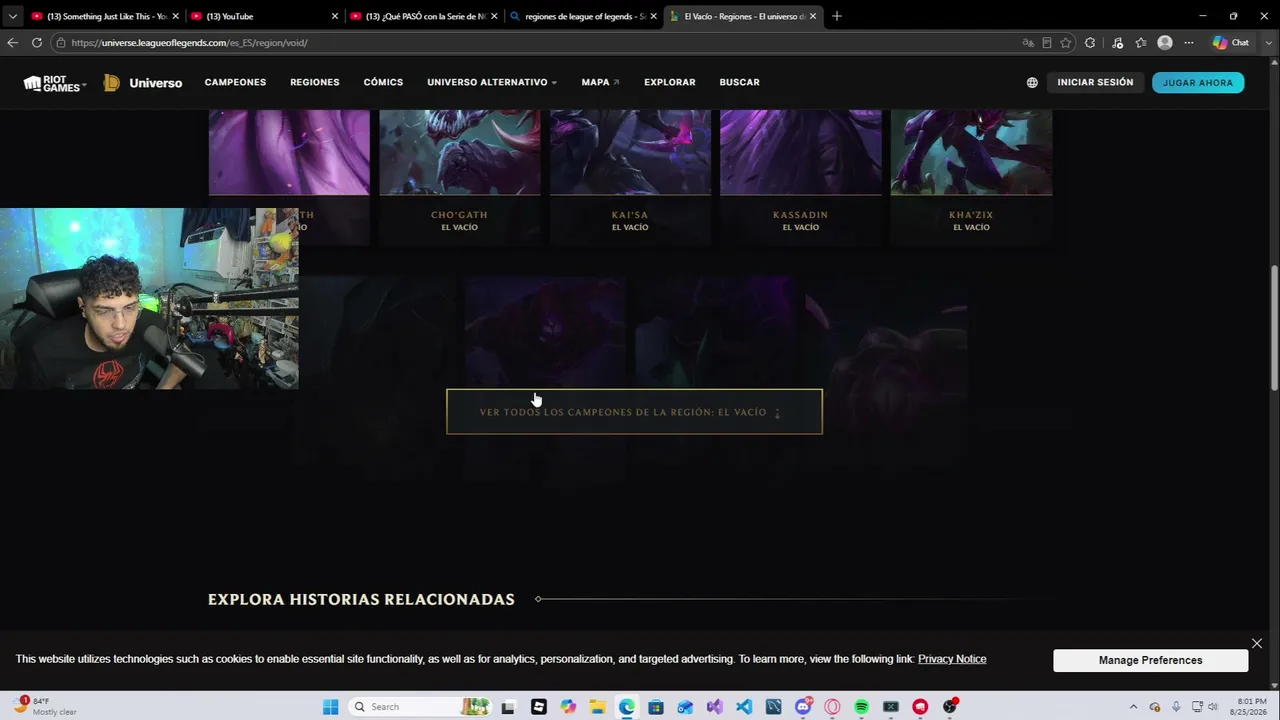Open the Buscar menu item

[x=740, y=82]
